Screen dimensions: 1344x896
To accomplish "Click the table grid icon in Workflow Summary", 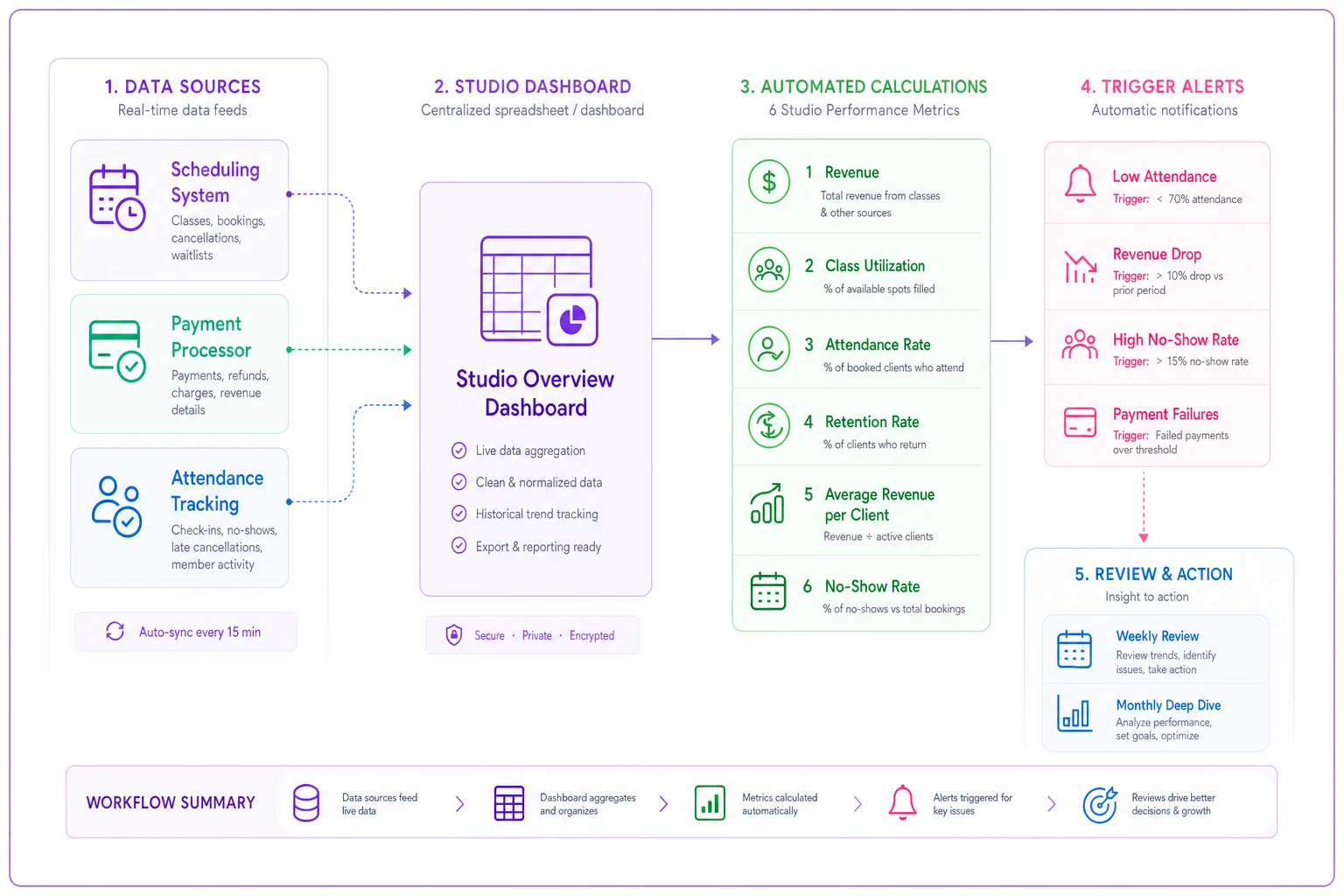I will [x=509, y=803].
